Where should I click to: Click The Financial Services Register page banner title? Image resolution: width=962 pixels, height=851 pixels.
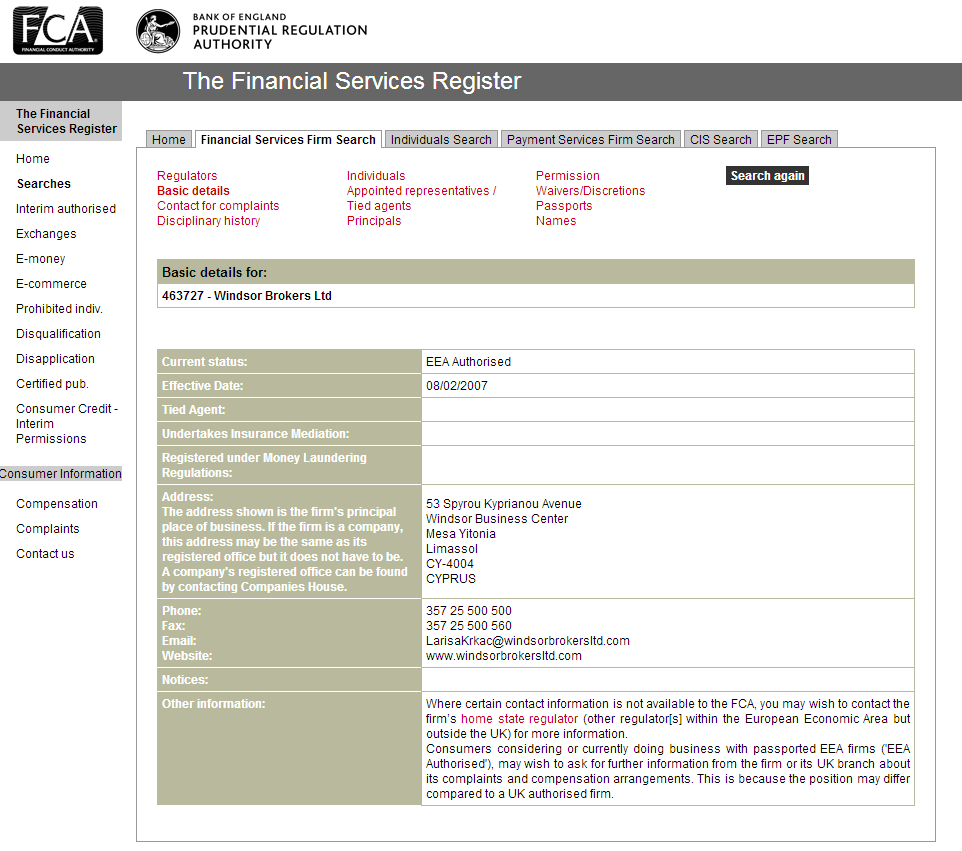tap(352, 81)
